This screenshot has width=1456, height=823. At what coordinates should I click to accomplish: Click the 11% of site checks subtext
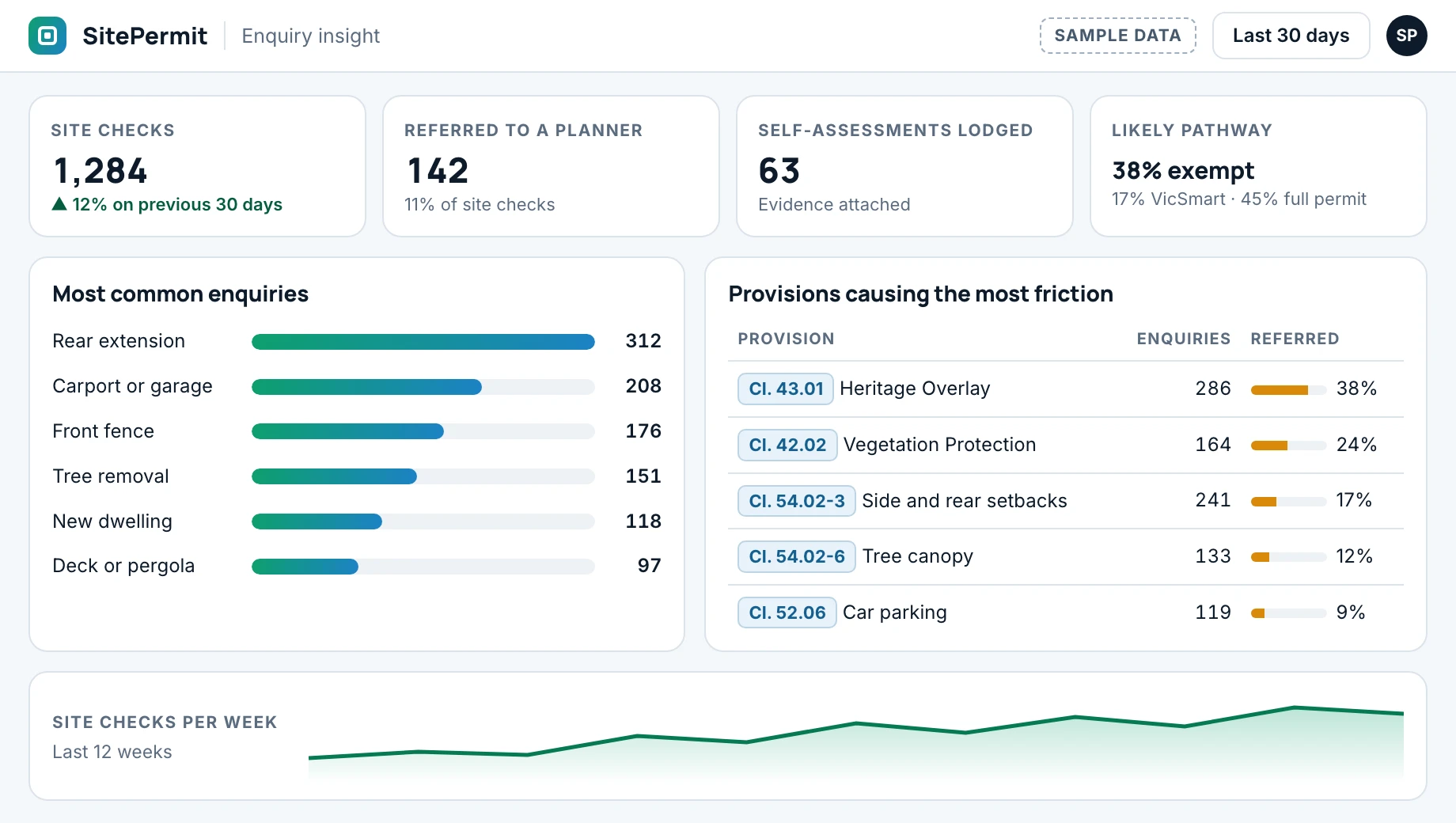pos(480,205)
